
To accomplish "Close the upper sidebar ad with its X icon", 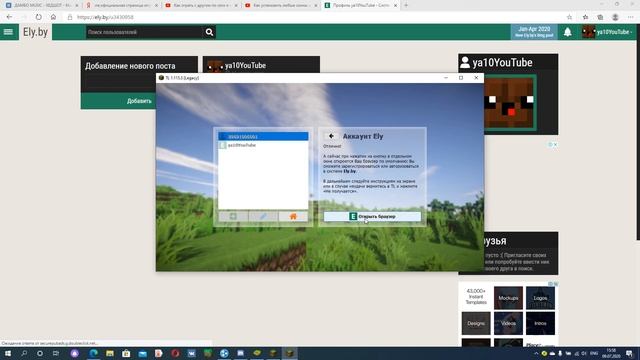I will (x=555, y=144).
